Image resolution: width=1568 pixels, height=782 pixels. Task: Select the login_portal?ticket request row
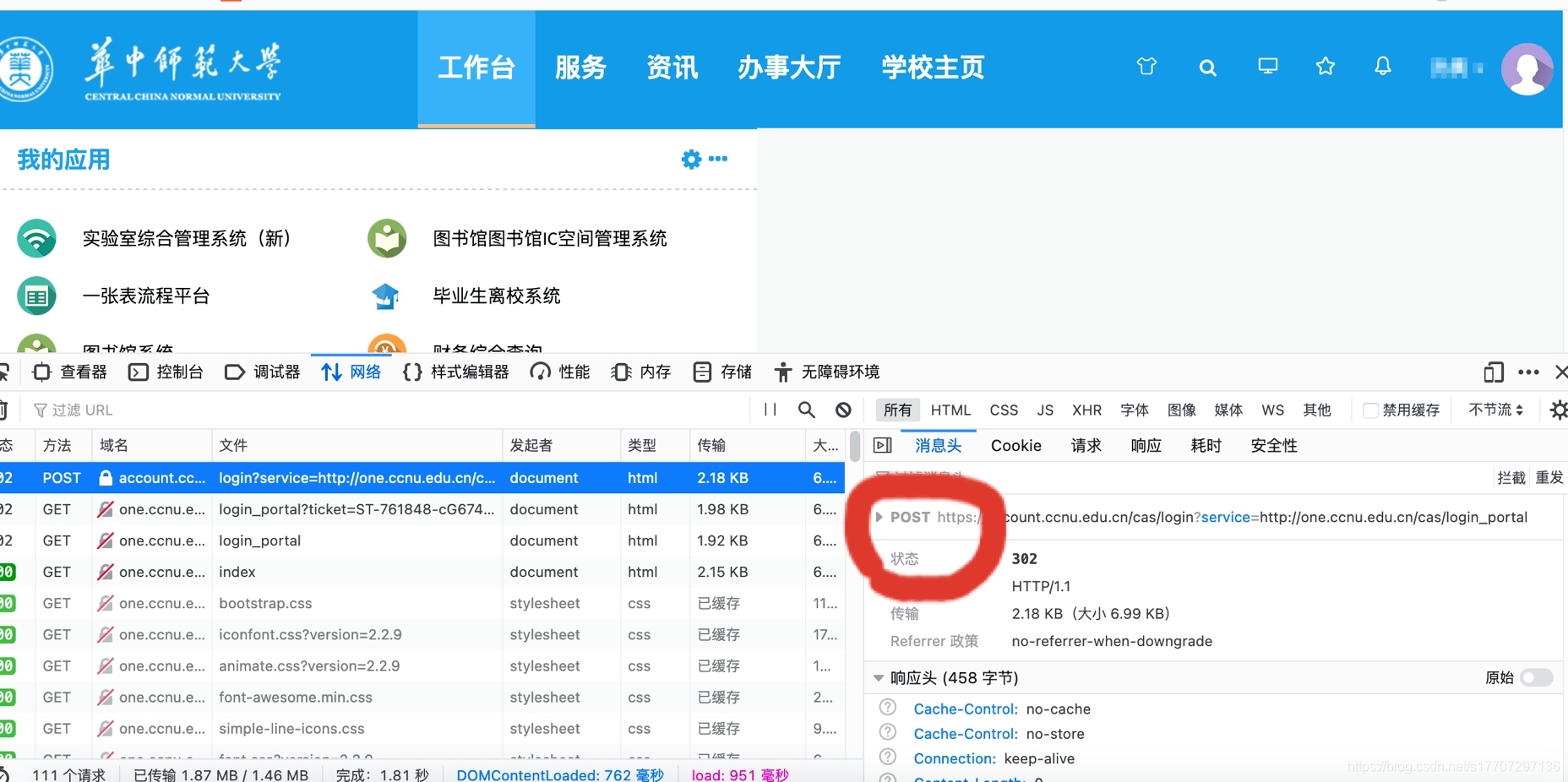[x=422, y=509]
